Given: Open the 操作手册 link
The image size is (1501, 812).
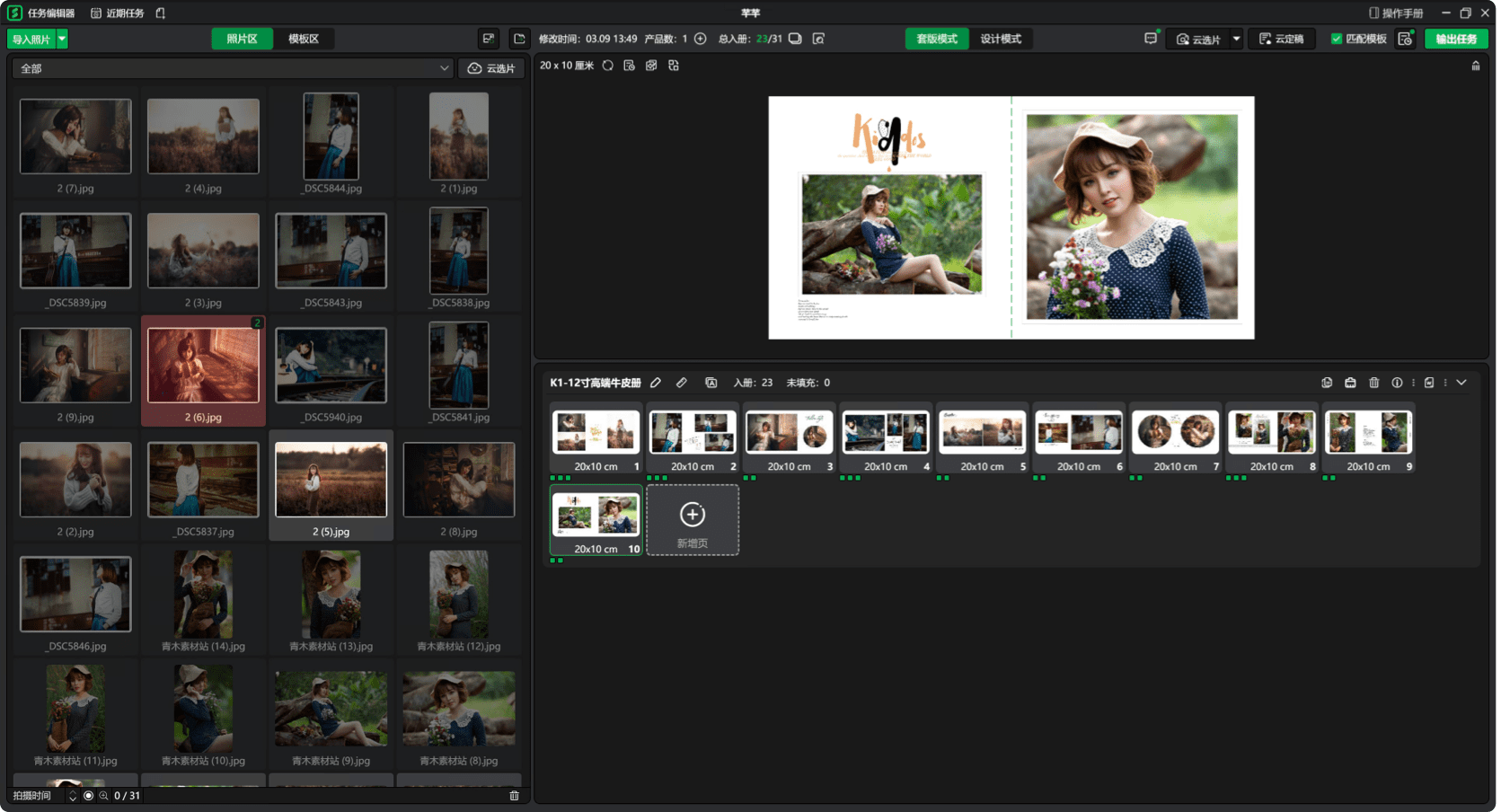Looking at the screenshot, I should point(1396,13).
